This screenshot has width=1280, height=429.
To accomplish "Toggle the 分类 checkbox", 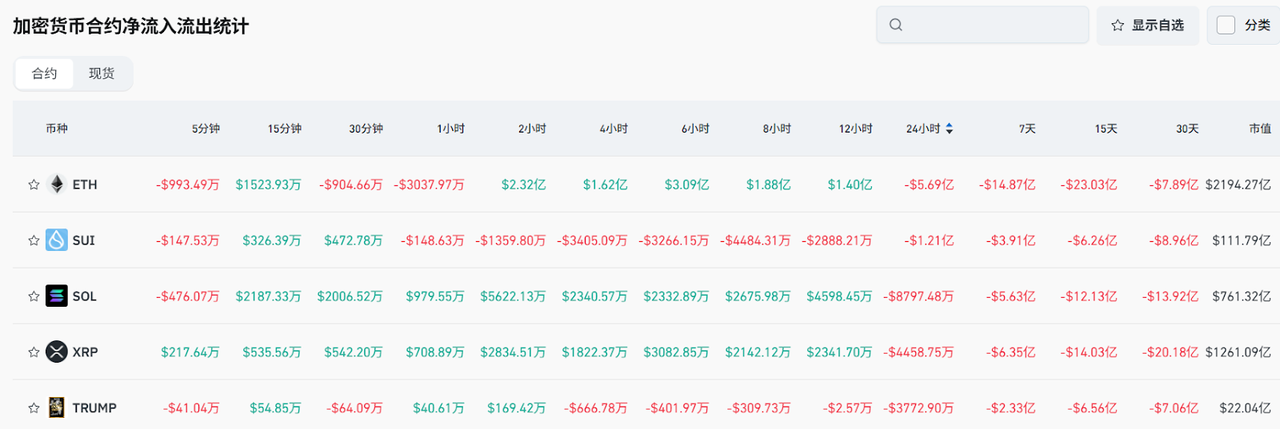I will [1226, 25].
